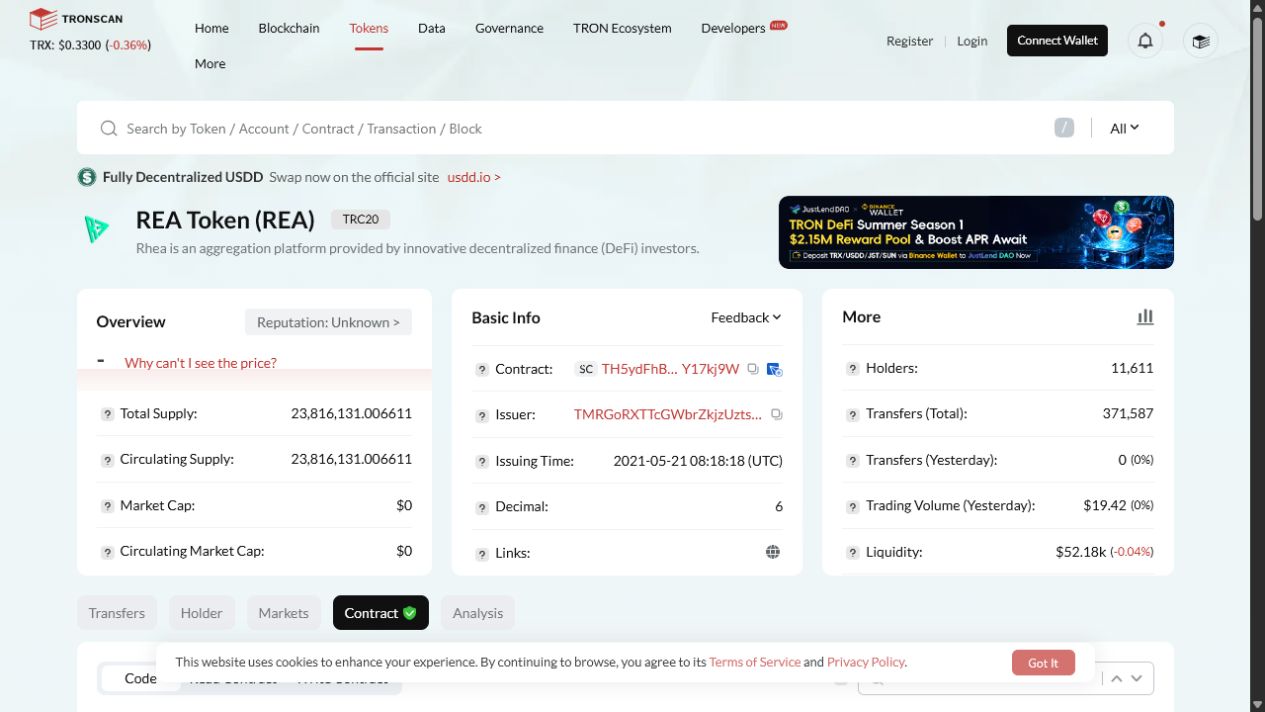Select the Code sub-tab

(x=141, y=678)
